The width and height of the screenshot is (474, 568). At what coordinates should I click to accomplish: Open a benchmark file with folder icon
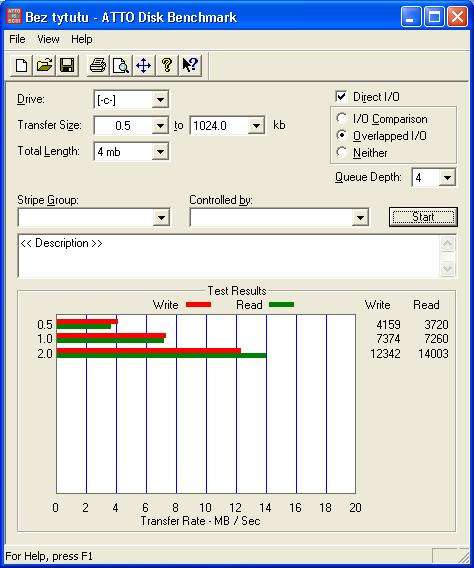tap(44, 65)
